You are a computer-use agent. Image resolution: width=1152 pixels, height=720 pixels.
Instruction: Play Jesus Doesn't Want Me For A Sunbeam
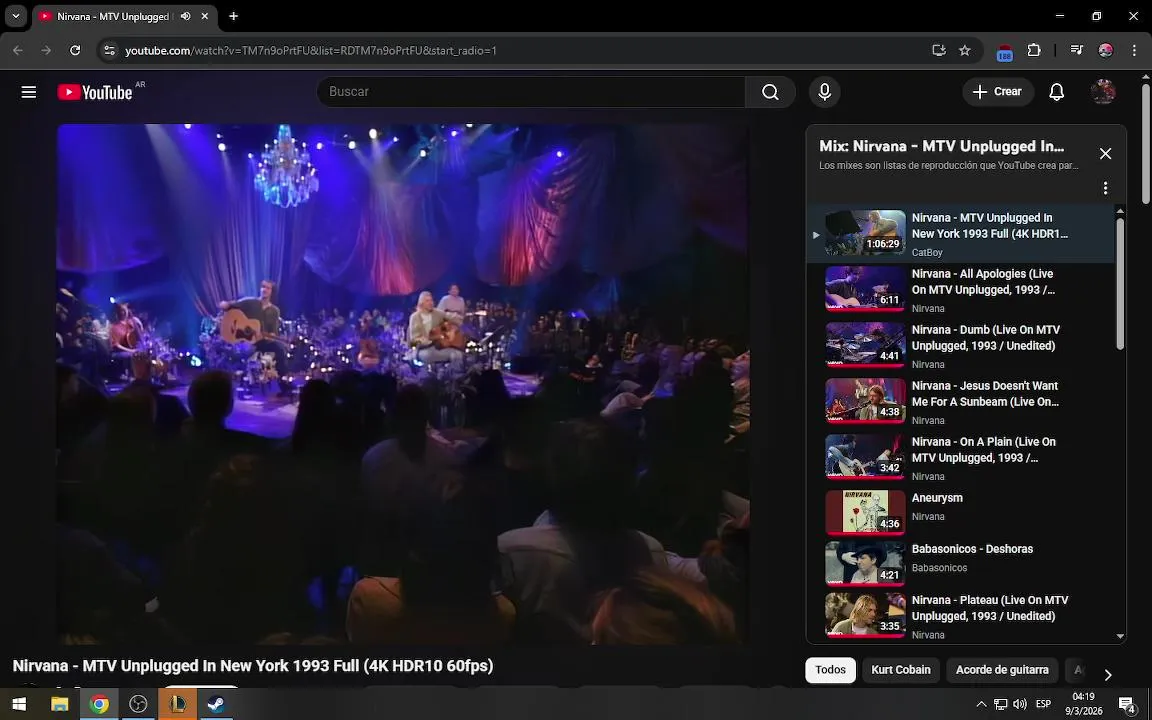[x=960, y=402]
